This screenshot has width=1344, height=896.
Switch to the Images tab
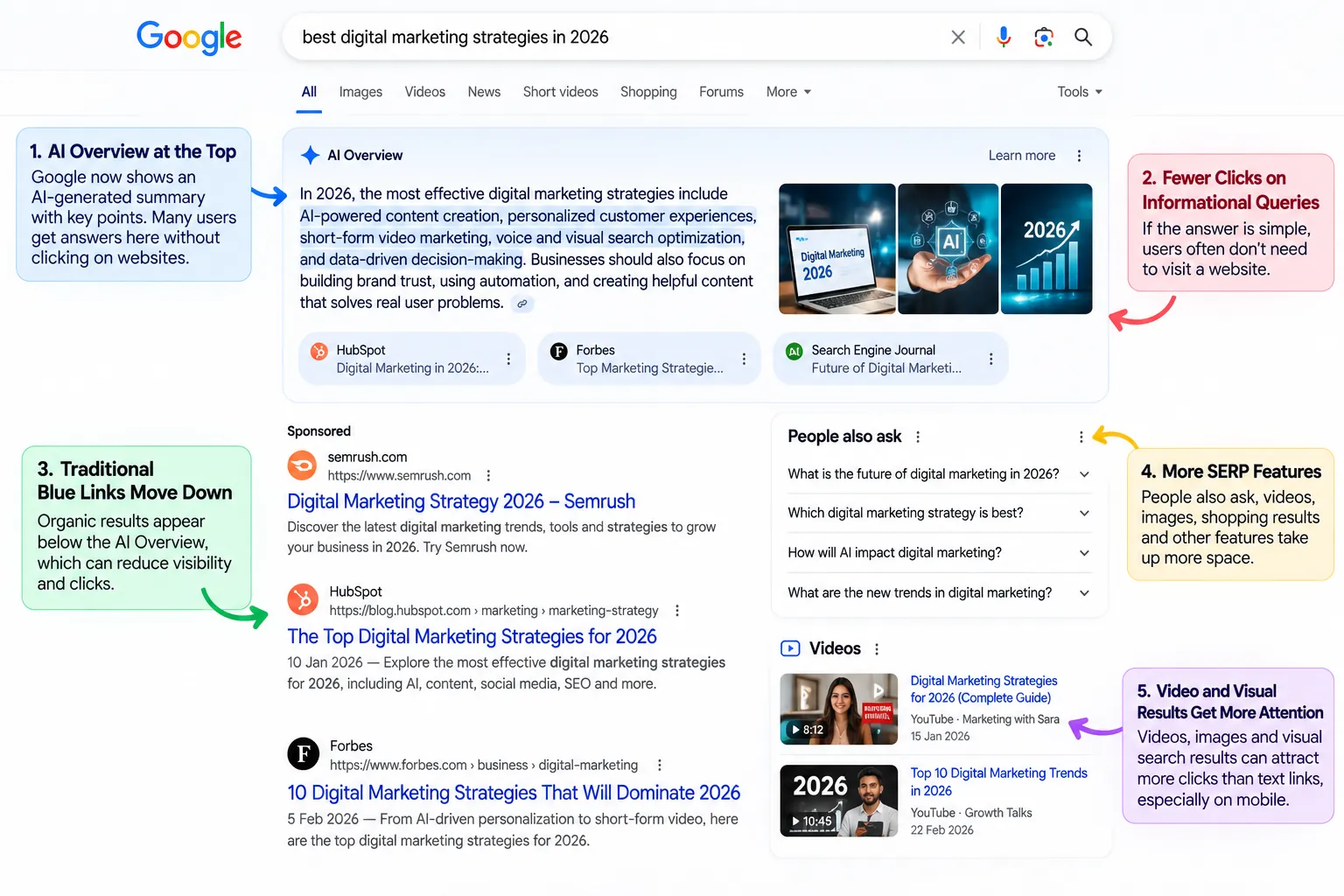click(360, 92)
